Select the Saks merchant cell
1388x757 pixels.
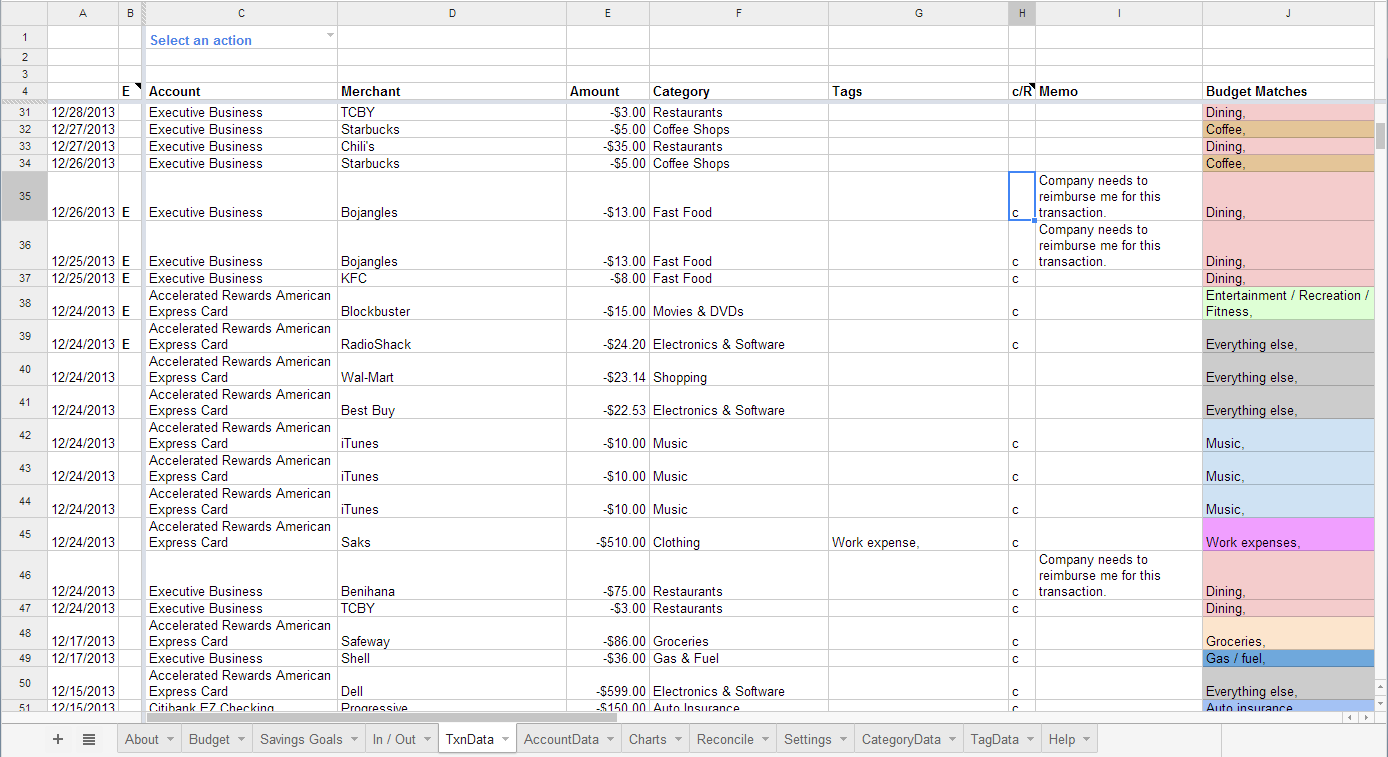(452, 534)
